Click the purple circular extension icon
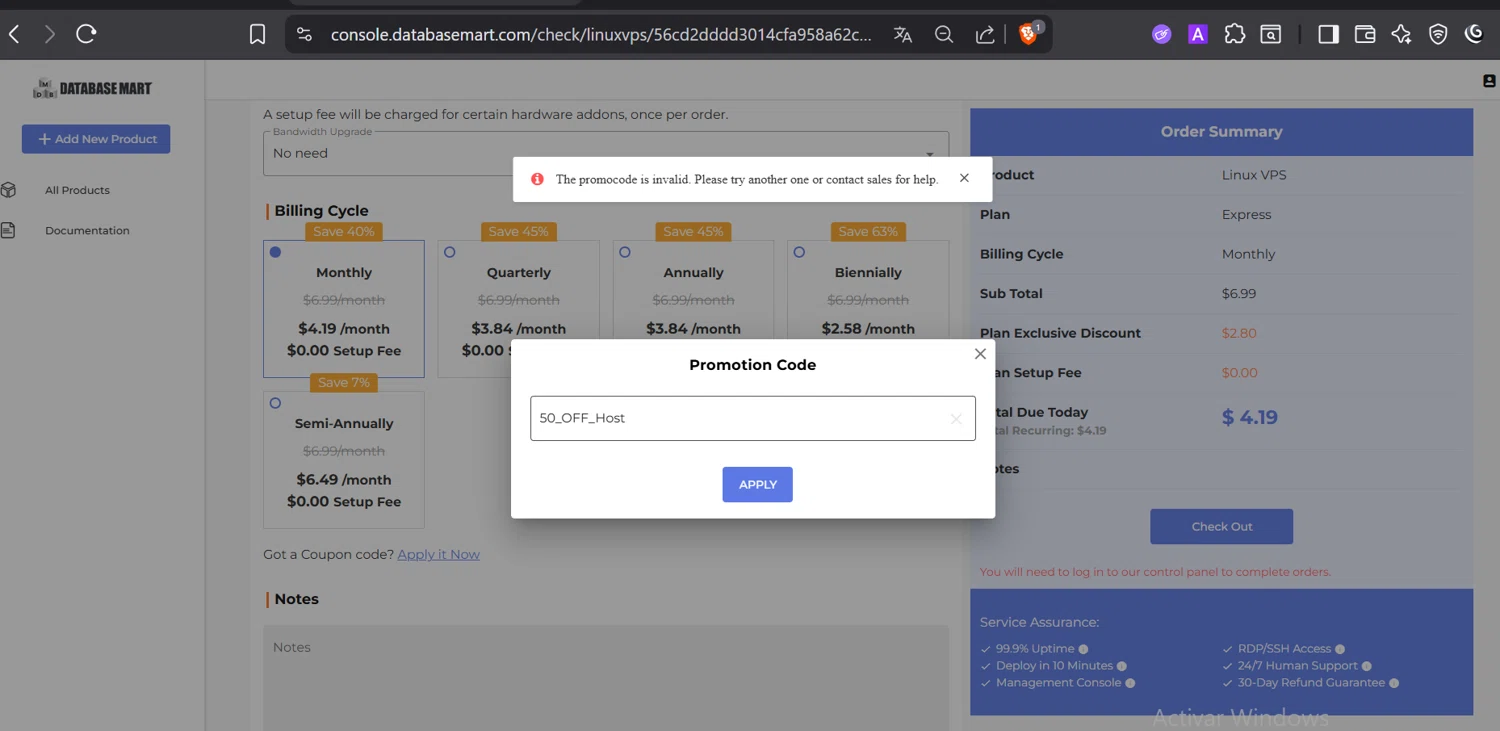 click(x=1161, y=34)
